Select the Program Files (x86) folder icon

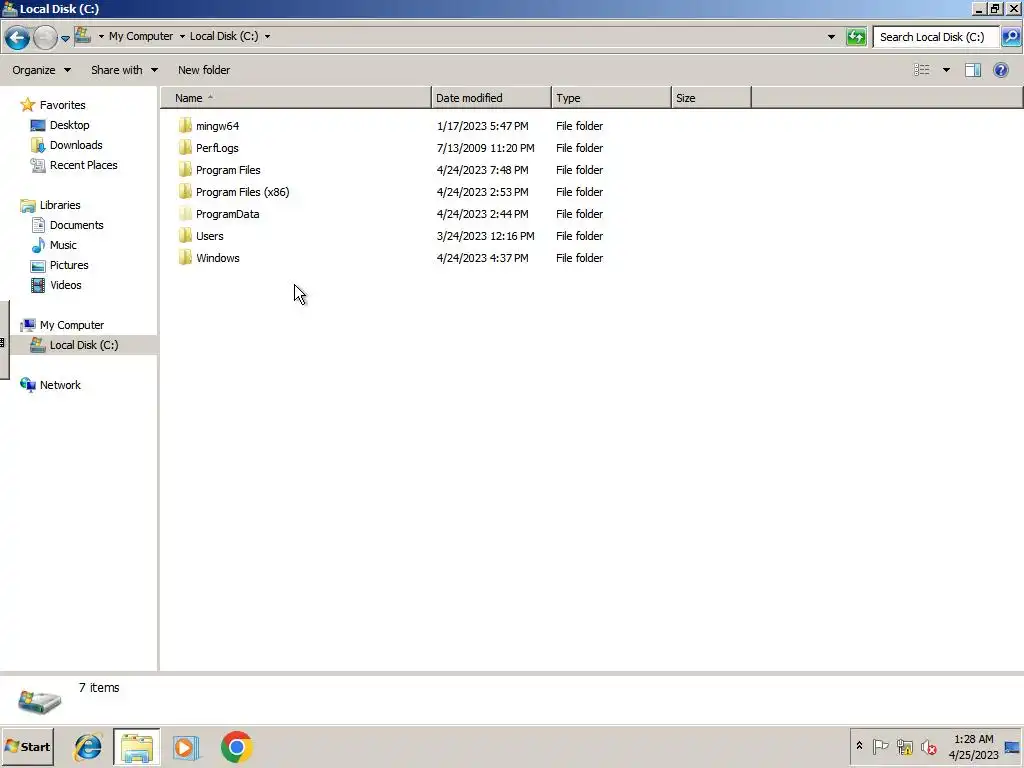tap(185, 192)
